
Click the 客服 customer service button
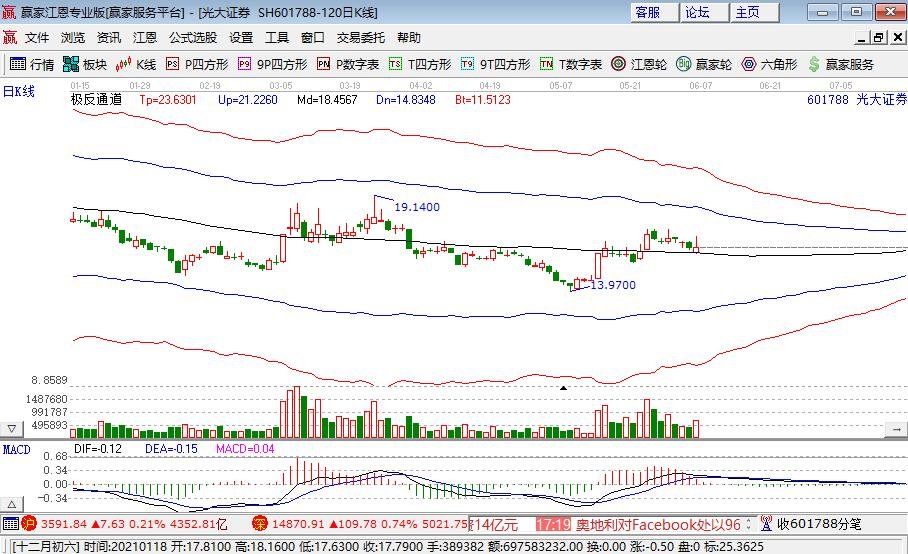click(x=654, y=12)
